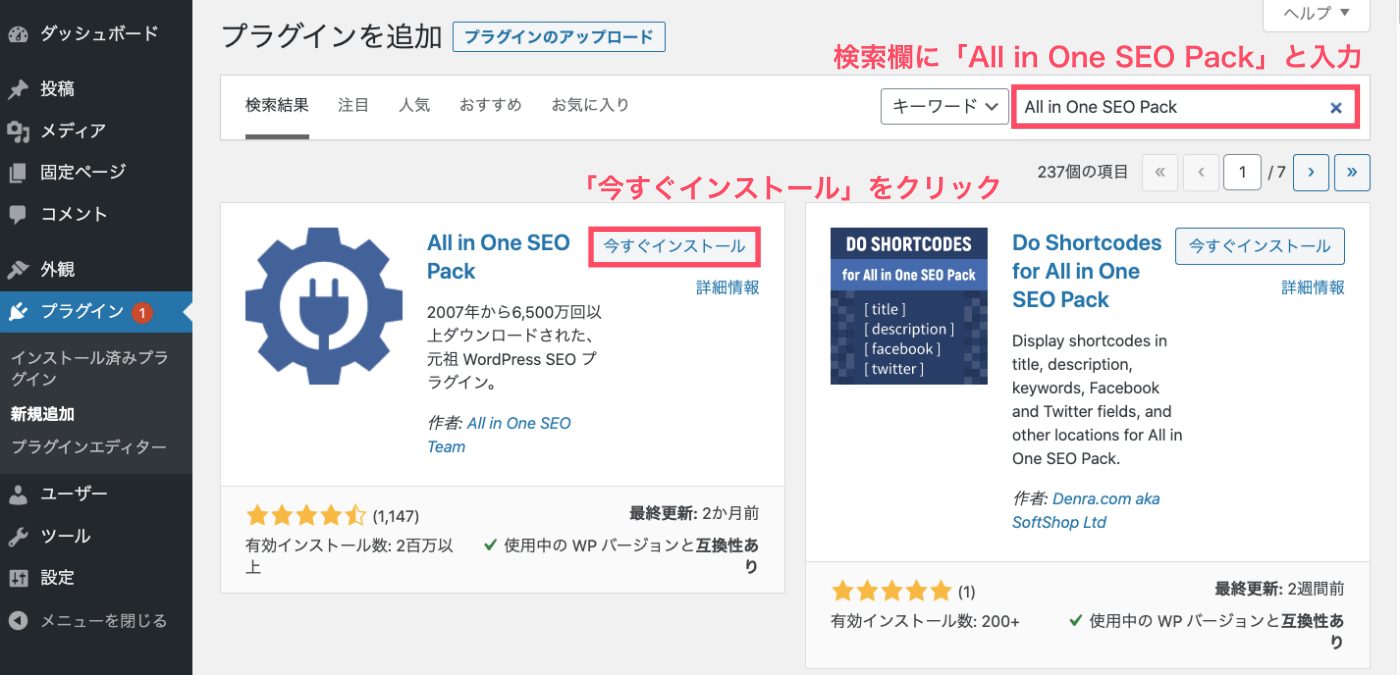Click the pushpin icon next to 投稿
Viewport: 1400px width, 675px height.
[x=18, y=89]
